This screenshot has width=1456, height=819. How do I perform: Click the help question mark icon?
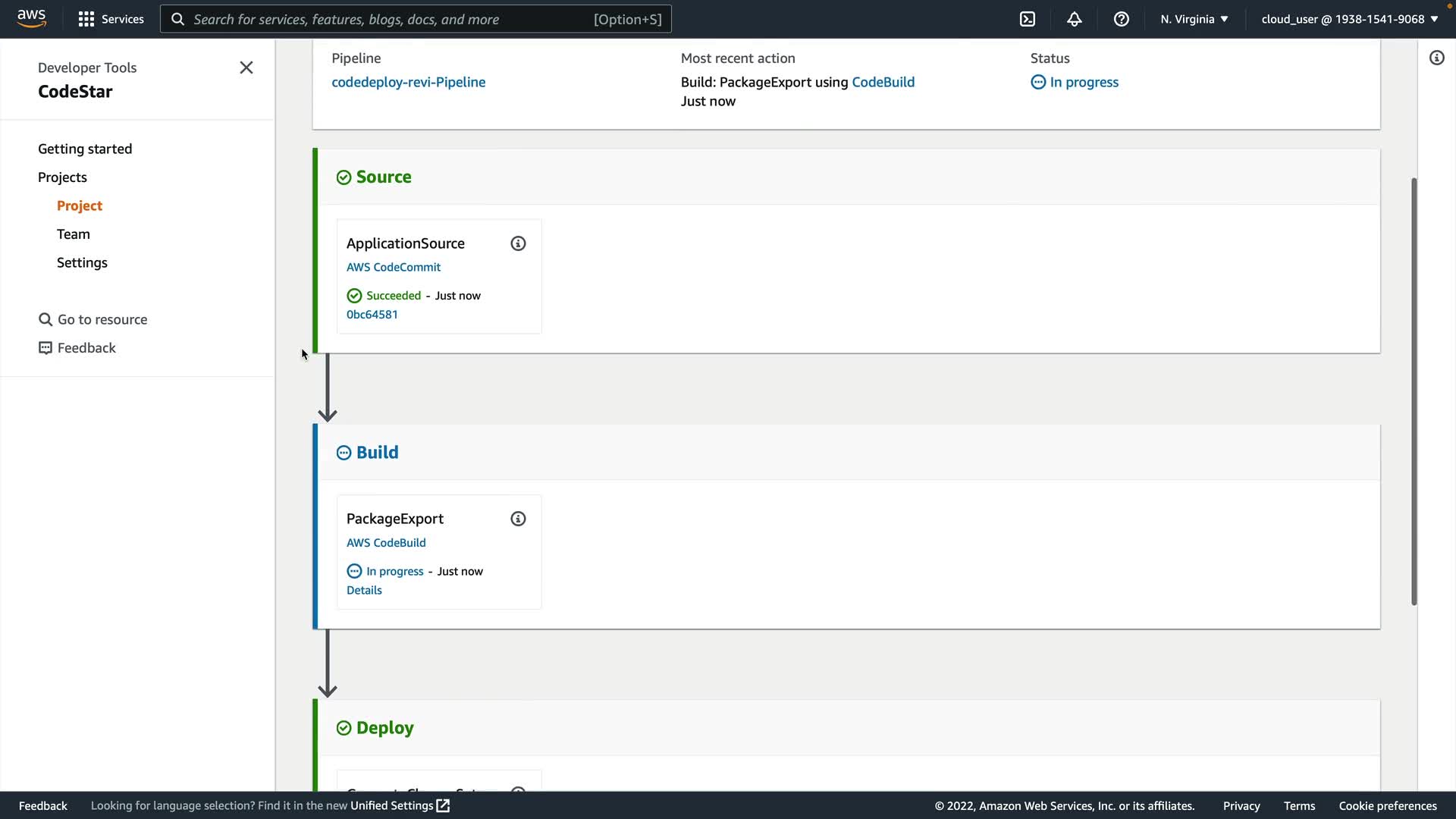coord(1122,19)
